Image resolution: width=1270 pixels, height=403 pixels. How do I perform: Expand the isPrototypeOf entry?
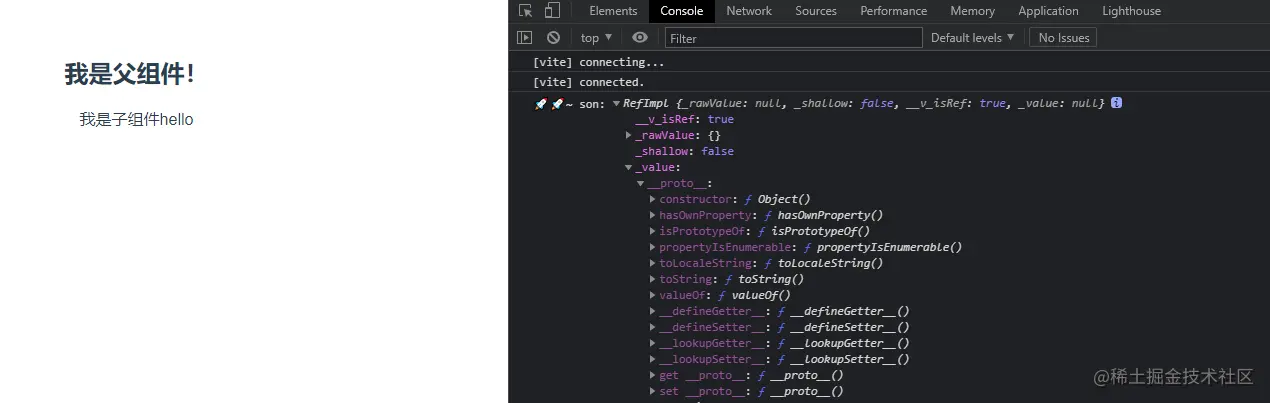click(653, 231)
